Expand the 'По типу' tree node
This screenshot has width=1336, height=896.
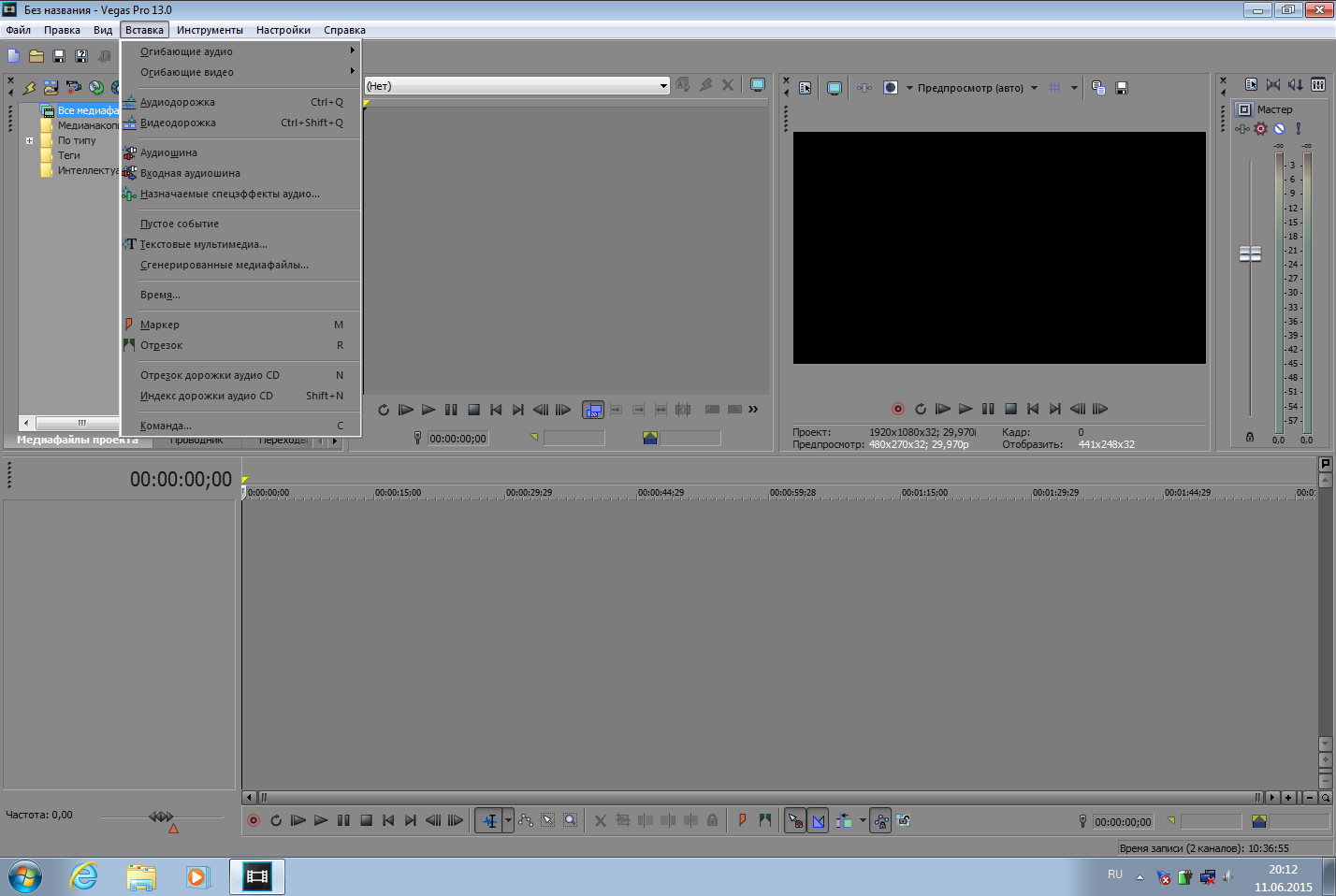tap(29, 140)
